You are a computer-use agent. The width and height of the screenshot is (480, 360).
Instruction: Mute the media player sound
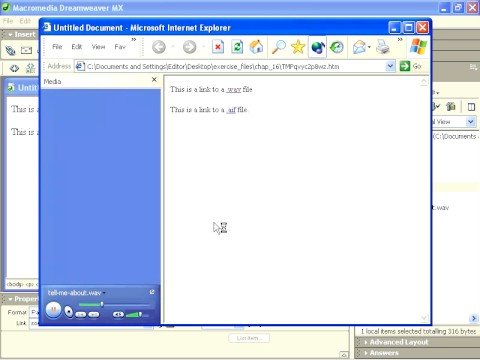(x=118, y=314)
